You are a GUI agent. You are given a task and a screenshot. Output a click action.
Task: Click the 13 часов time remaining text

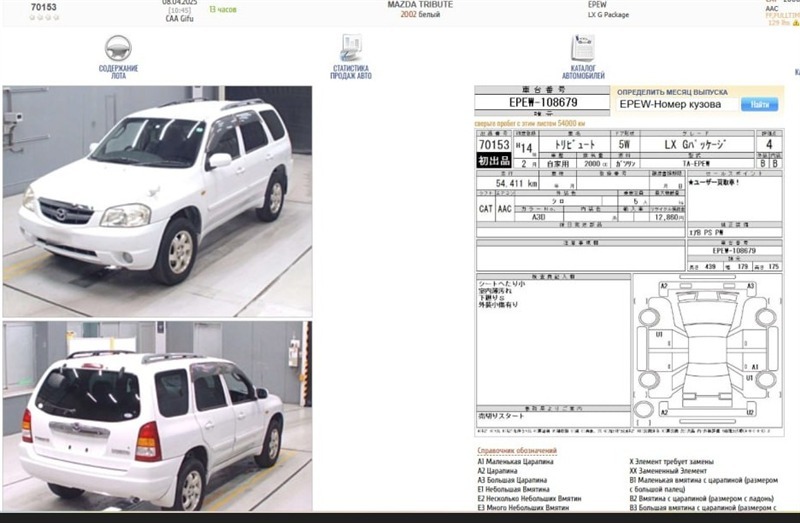click(x=223, y=9)
